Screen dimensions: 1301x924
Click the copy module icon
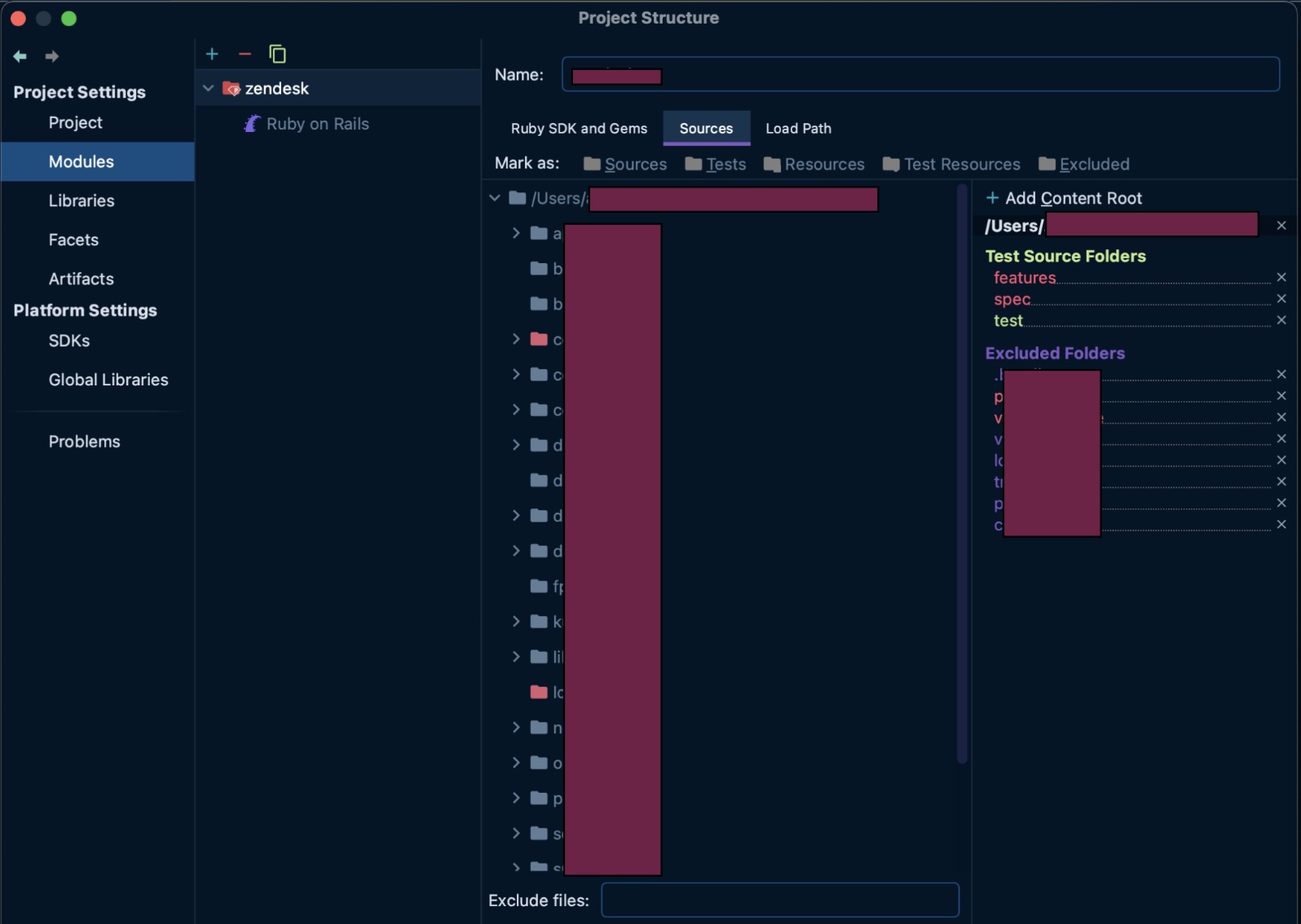tap(277, 54)
